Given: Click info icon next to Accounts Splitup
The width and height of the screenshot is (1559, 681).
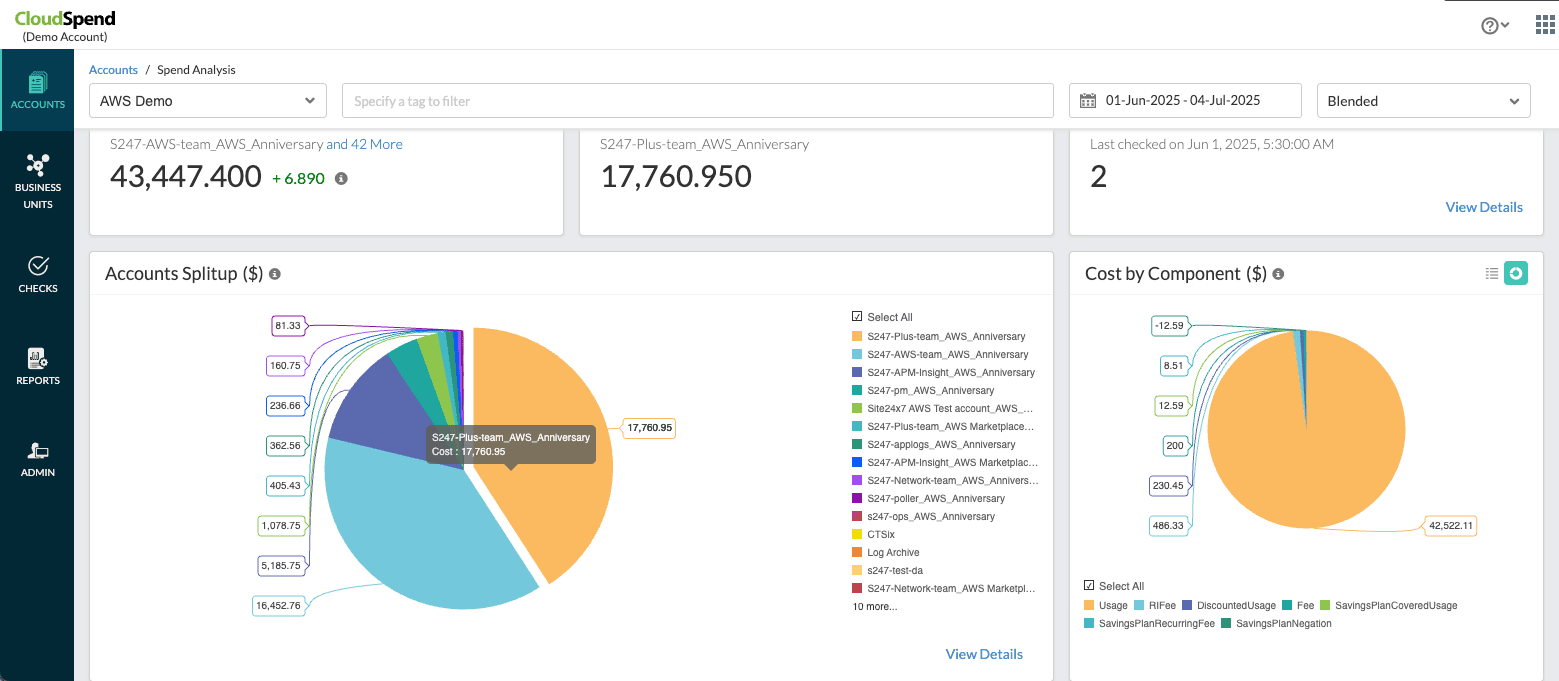Looking at the screenshot, I should pos(275,274).
